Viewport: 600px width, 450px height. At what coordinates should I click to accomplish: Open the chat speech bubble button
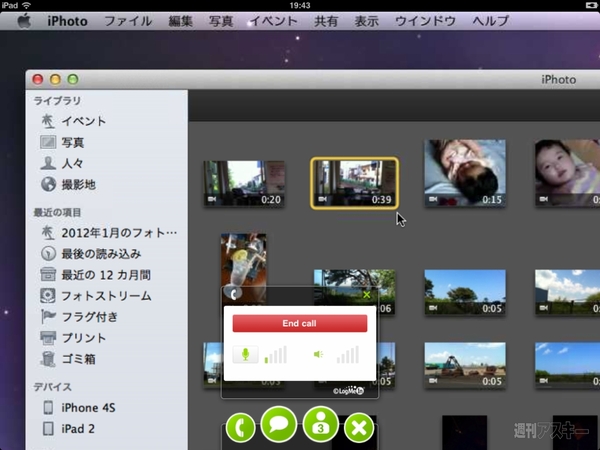279,425
